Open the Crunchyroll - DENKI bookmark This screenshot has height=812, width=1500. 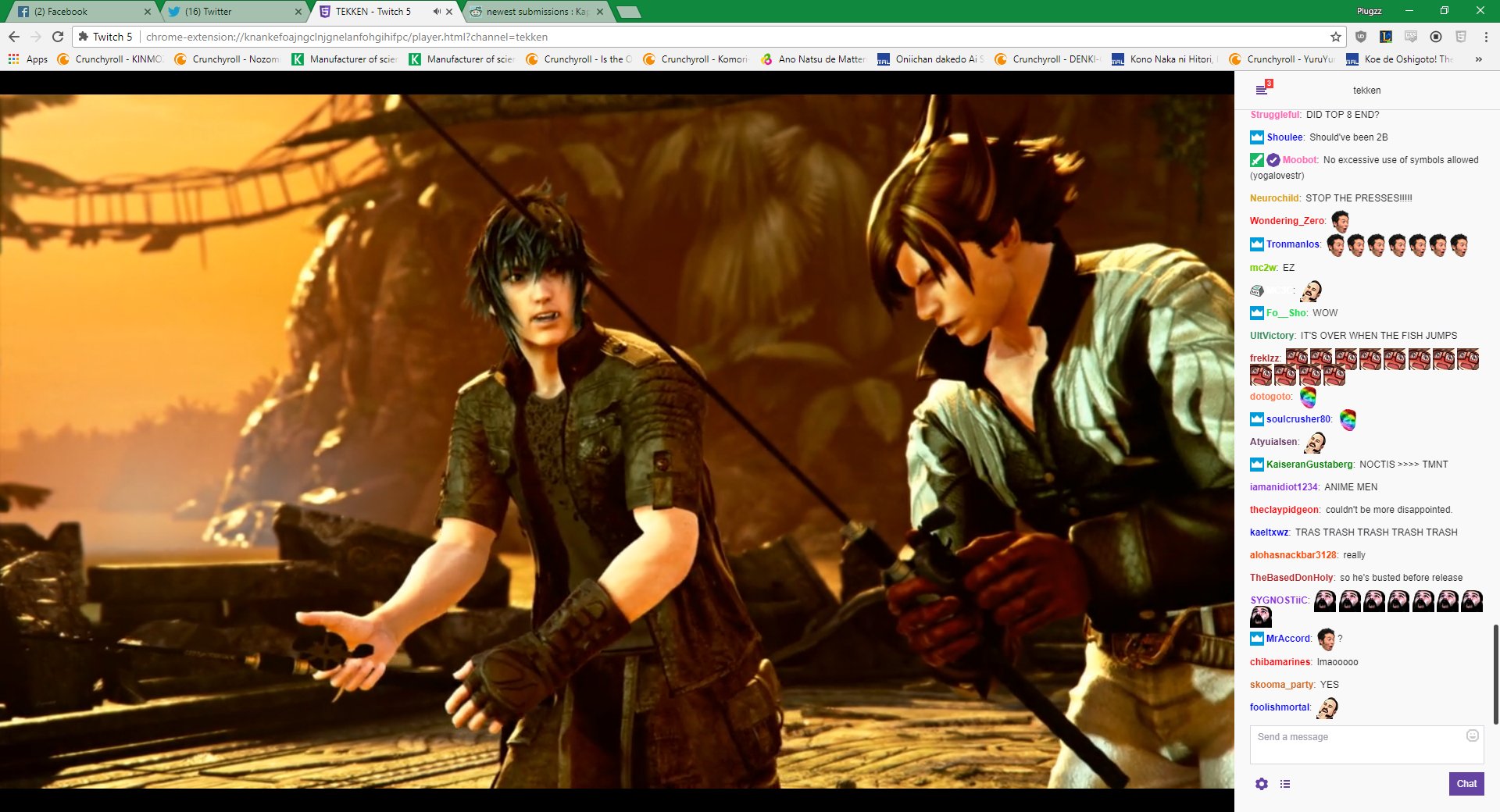click(x=1048, y=59)
